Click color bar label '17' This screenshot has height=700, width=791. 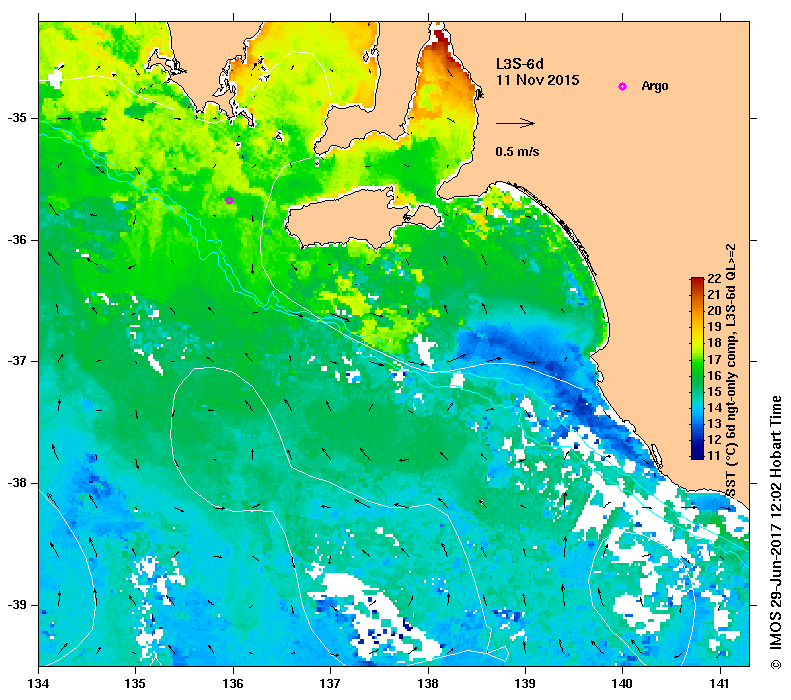[x=714, y=359]
